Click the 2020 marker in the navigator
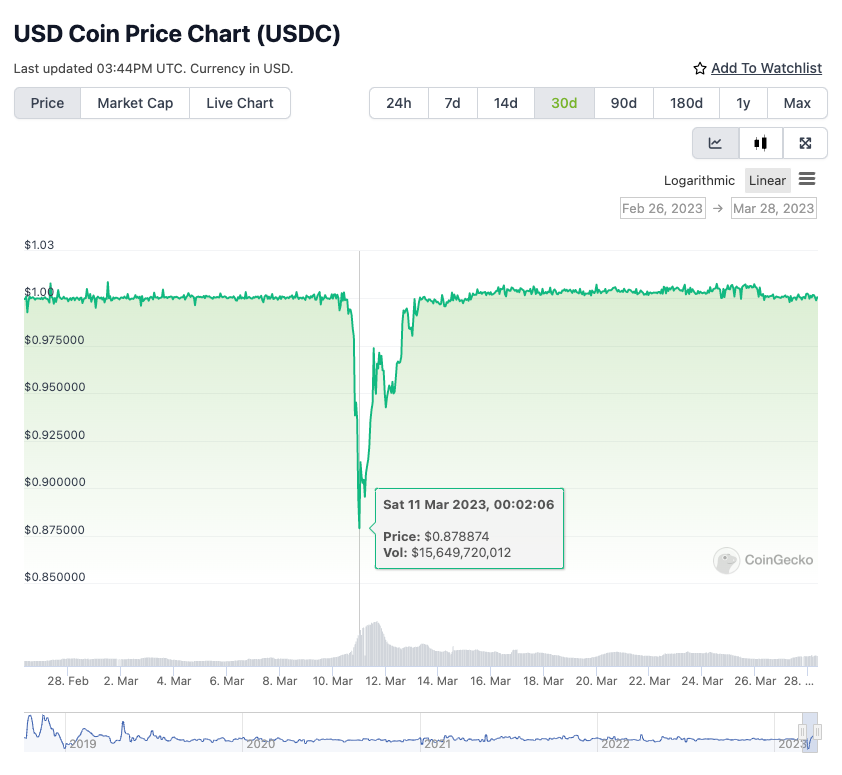The width and height of the screenshot is (842, 775). [x=260, y=744]
